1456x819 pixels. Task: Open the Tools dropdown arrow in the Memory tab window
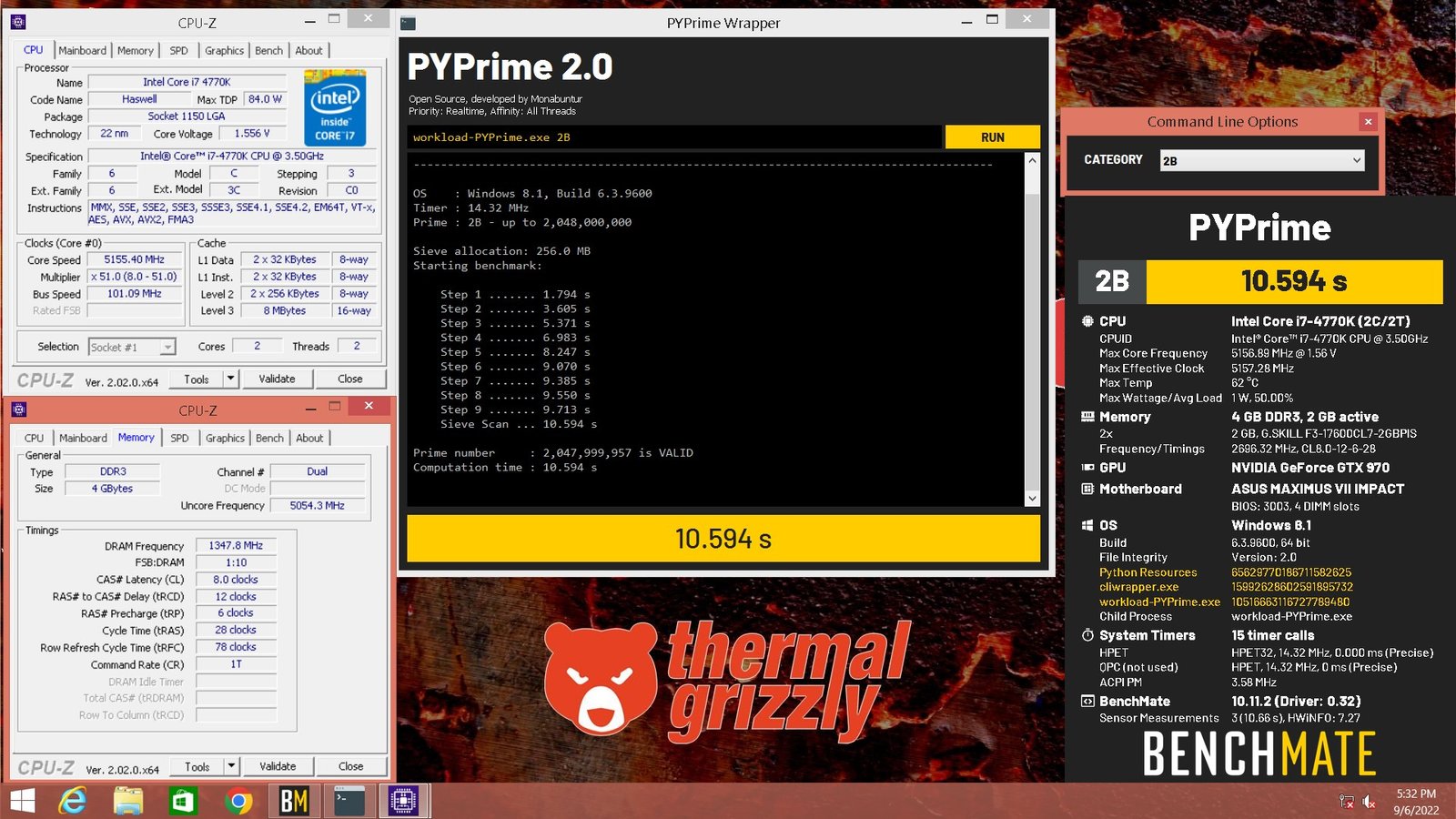click(x=231, y=766)
